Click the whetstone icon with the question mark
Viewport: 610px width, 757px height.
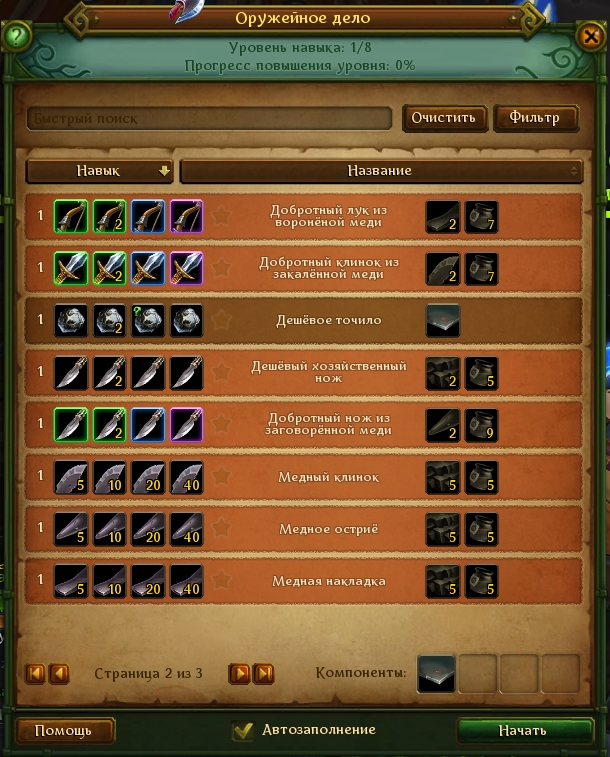[x=148, y=320]
